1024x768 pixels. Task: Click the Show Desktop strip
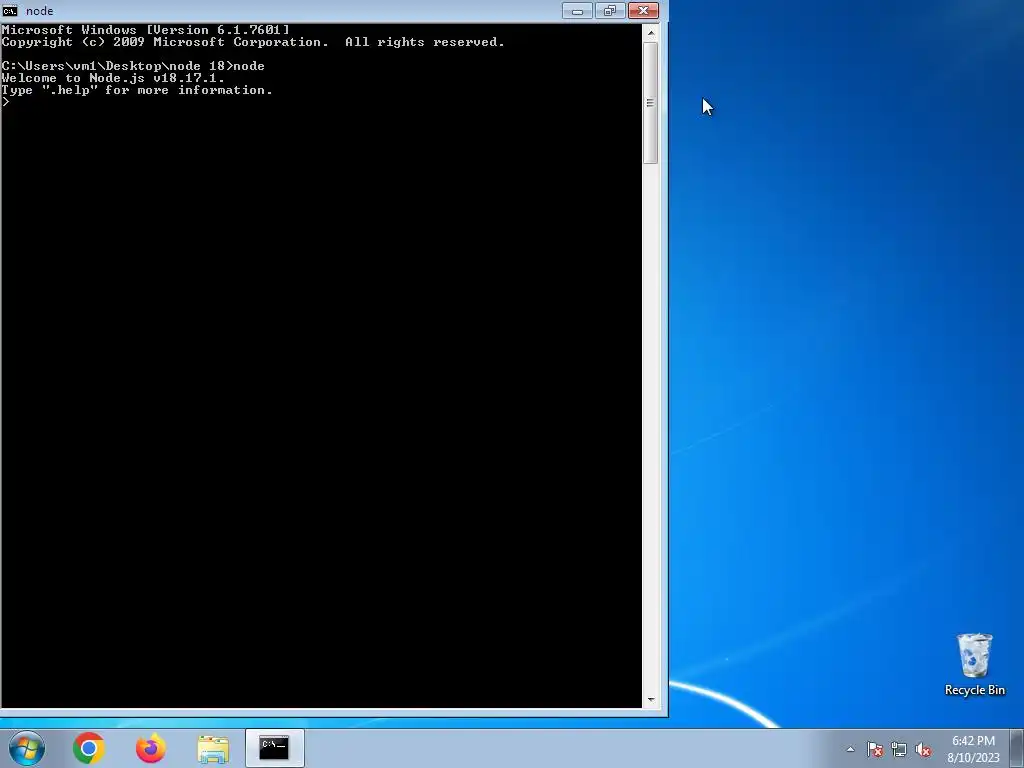(x=1017, y=748)
